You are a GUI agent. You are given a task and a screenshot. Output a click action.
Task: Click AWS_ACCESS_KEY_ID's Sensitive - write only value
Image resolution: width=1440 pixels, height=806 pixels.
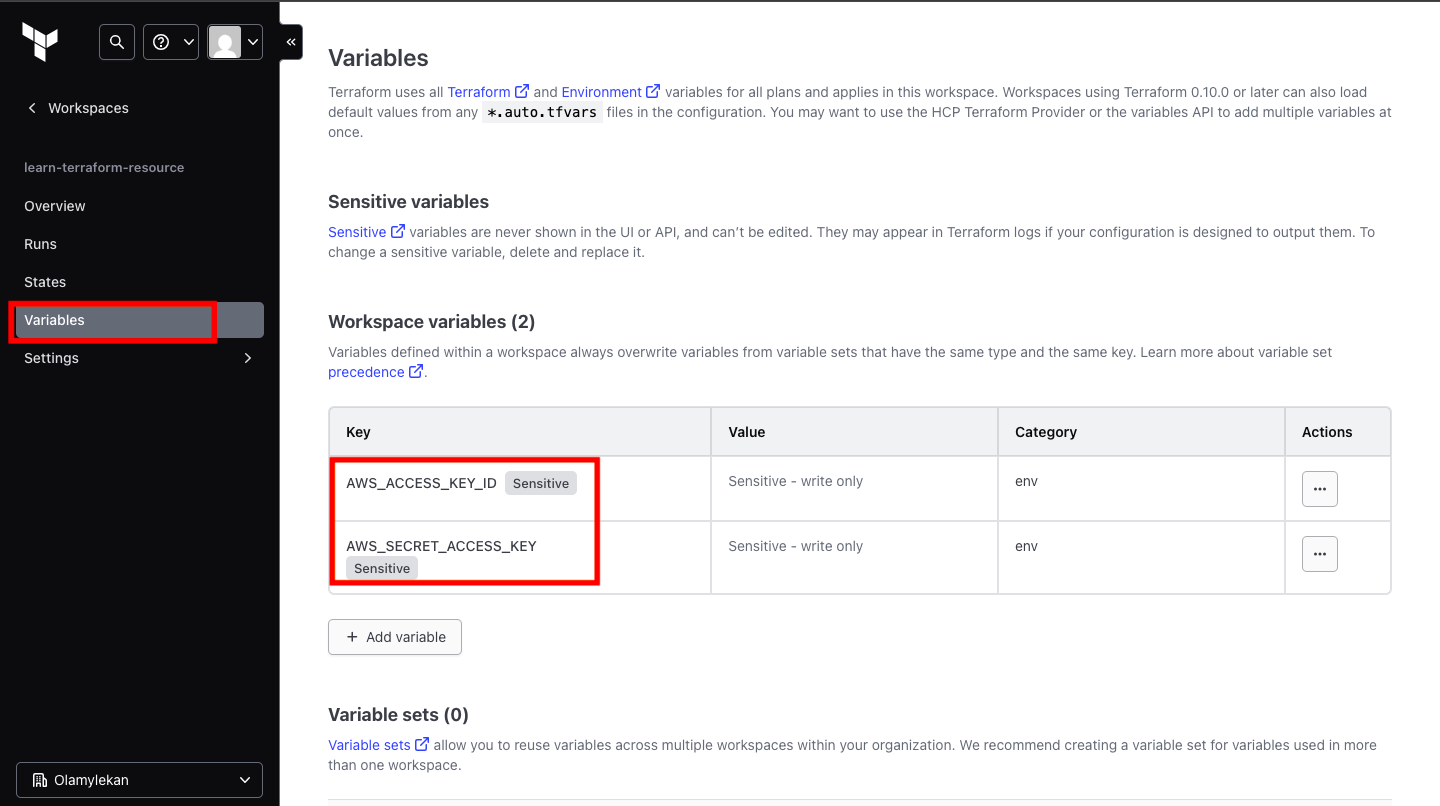pyautogui.click(x=795, y=481)
